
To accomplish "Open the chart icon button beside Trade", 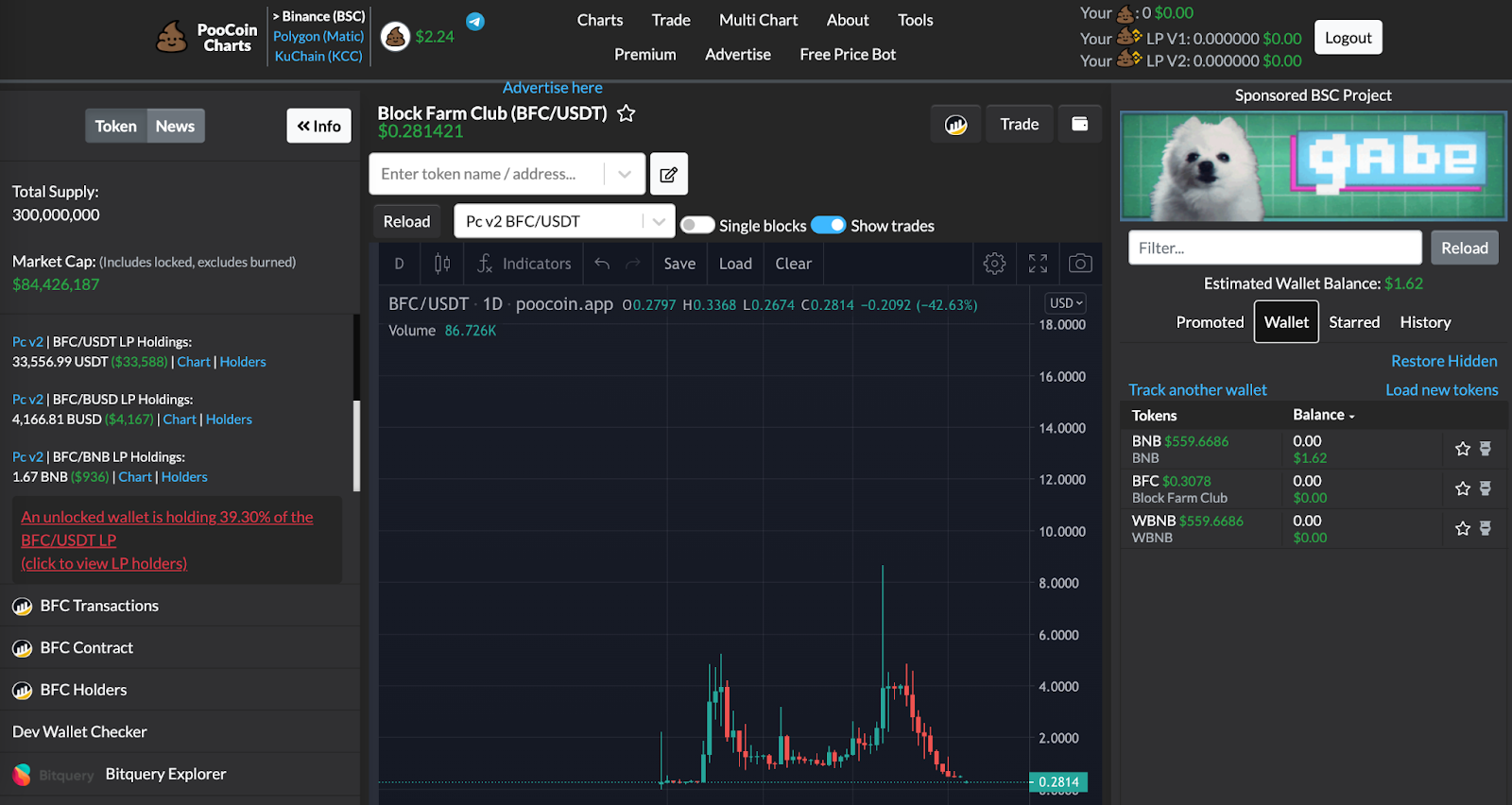I will pos(955,124).
